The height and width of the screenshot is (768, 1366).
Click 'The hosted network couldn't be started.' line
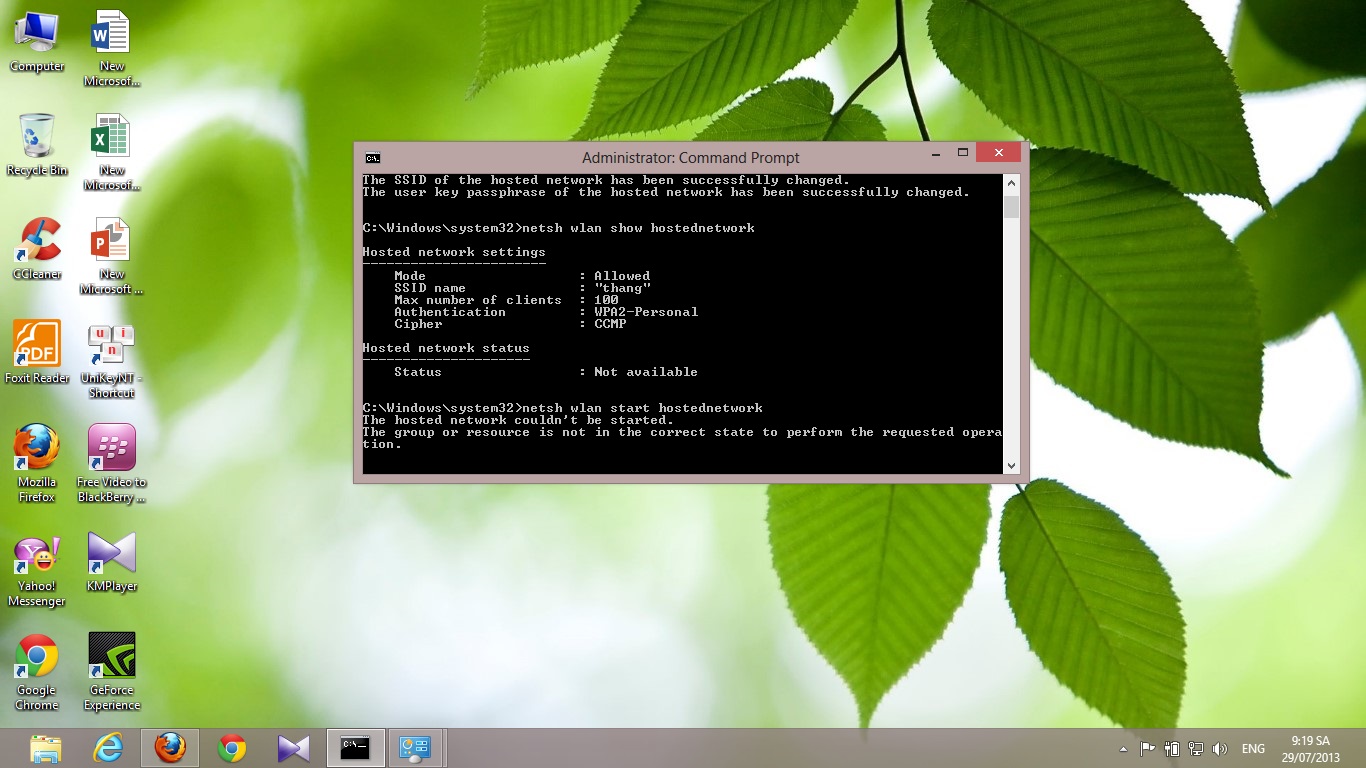518,420
